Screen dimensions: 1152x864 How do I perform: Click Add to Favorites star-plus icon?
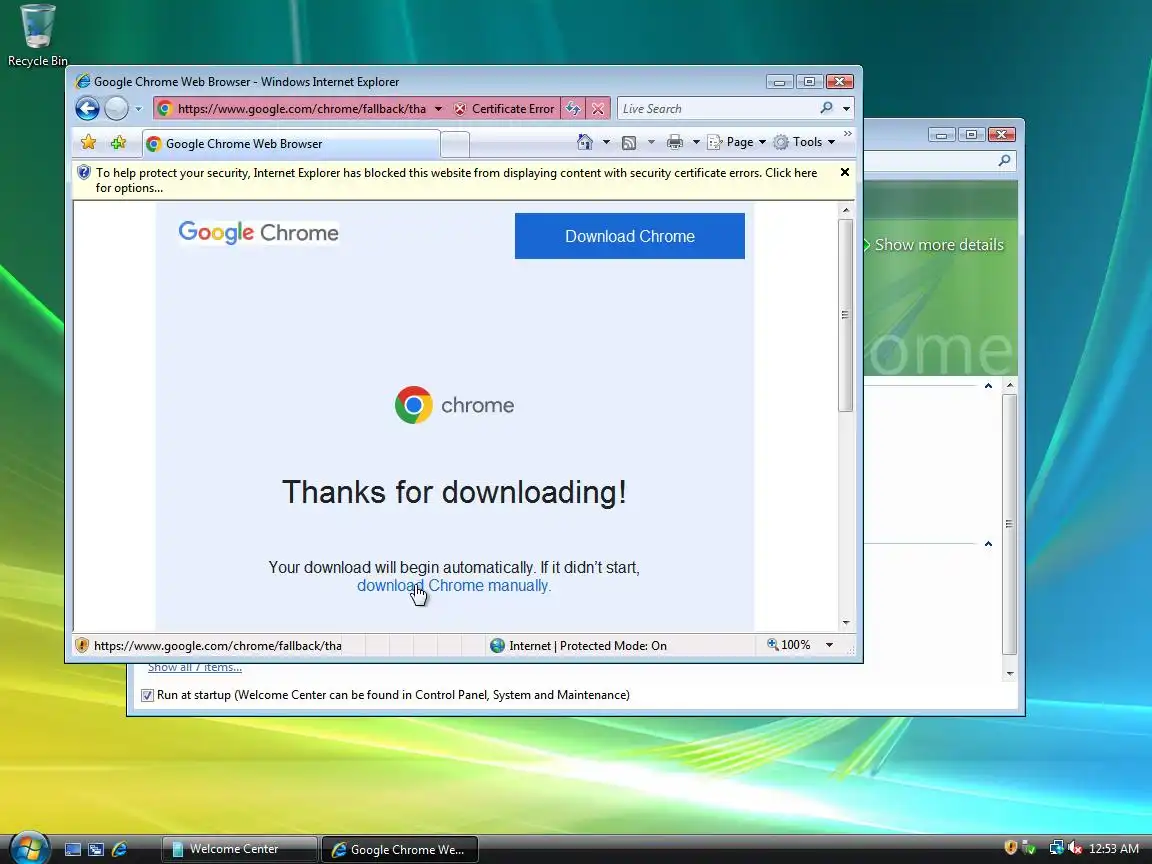[118, 143]
